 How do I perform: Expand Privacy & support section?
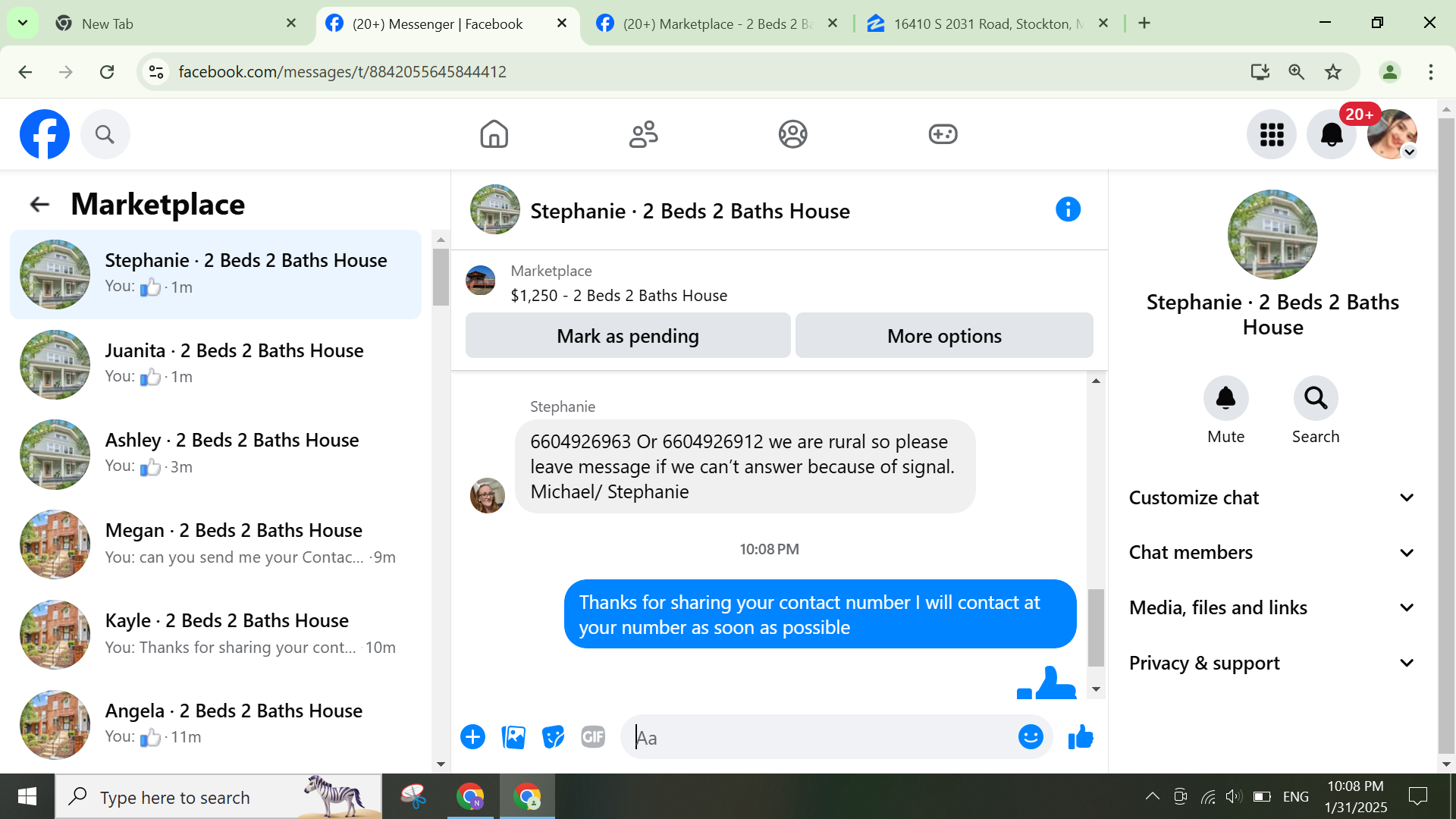[x=1272, y=664]
